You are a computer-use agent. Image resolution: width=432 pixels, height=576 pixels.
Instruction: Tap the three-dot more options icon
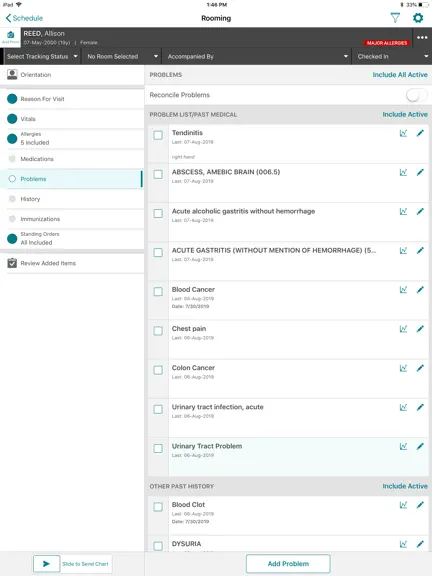click(x=422, y=37)
